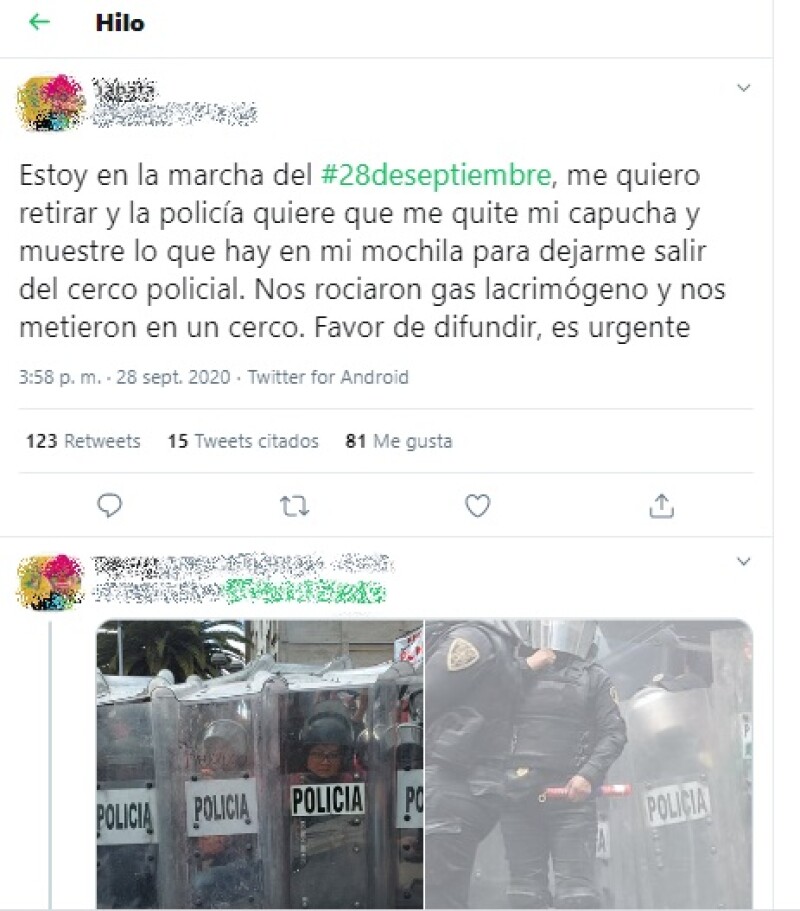Image resolution: width=800 pixels, height=911 pixels.
Task: Expand the main tweet options chevron
Action: [x=744, y=88]
